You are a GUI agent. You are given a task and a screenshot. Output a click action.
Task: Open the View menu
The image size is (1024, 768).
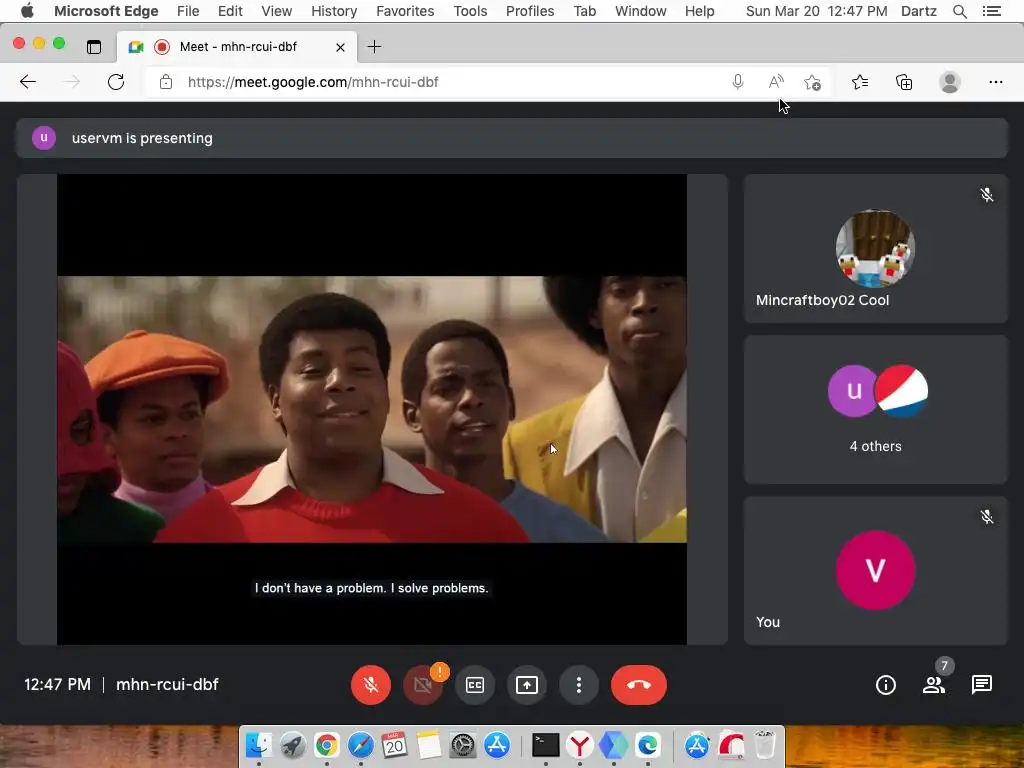pyautogui.click(x=276, y=11)
